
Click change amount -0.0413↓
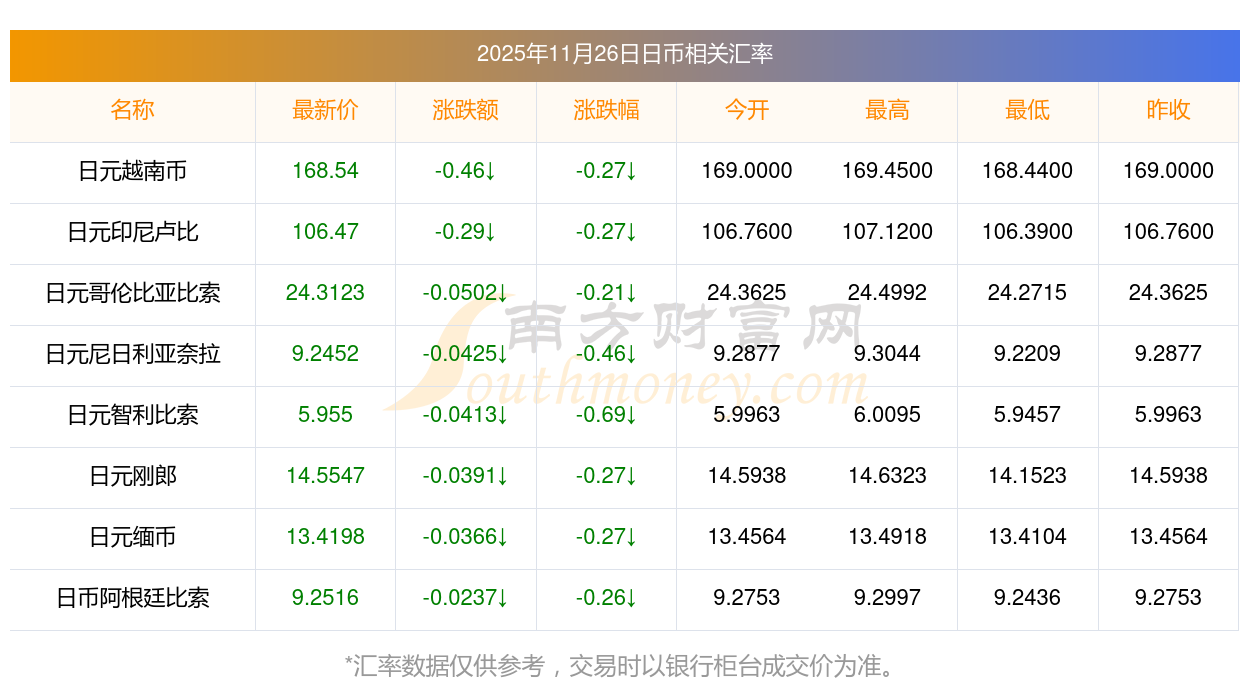466,415
